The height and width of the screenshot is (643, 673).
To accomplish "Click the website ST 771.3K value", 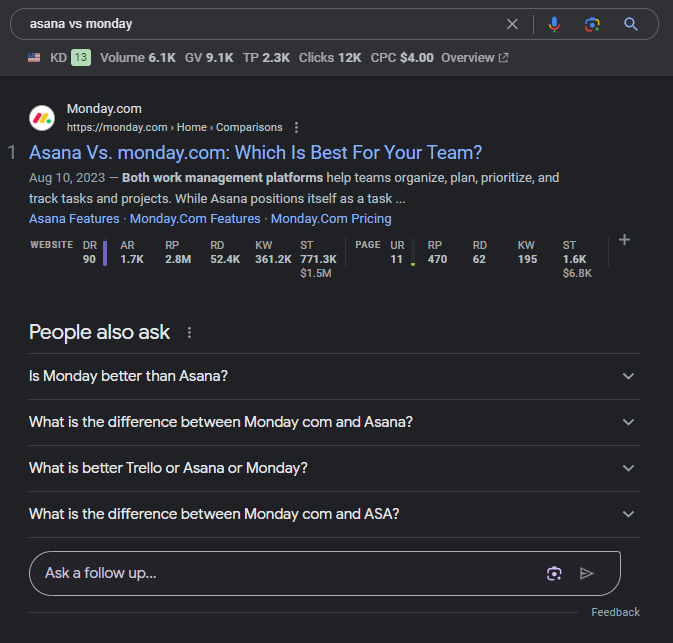I will point(318,259).
